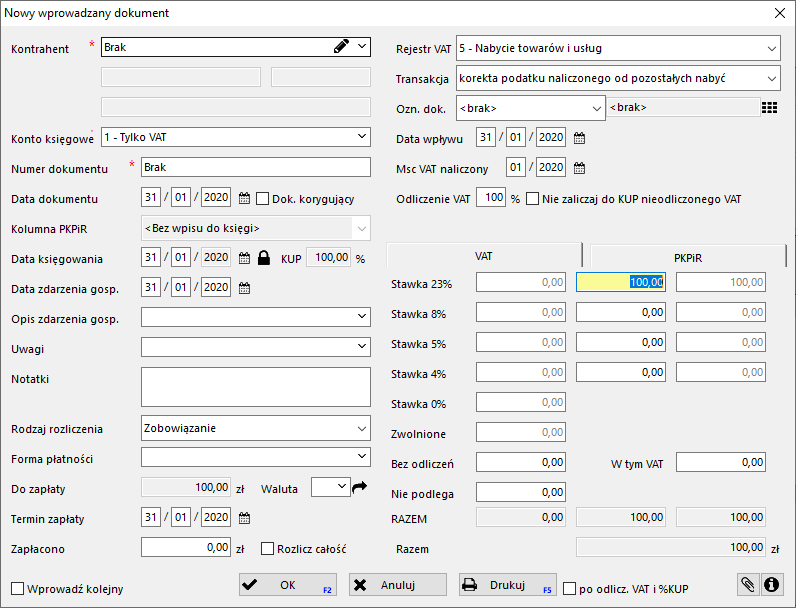Click the padlock icon beside Data księgowania
Image resolution: width=796 pixels, height=608 pixels.
coord(265,258)
